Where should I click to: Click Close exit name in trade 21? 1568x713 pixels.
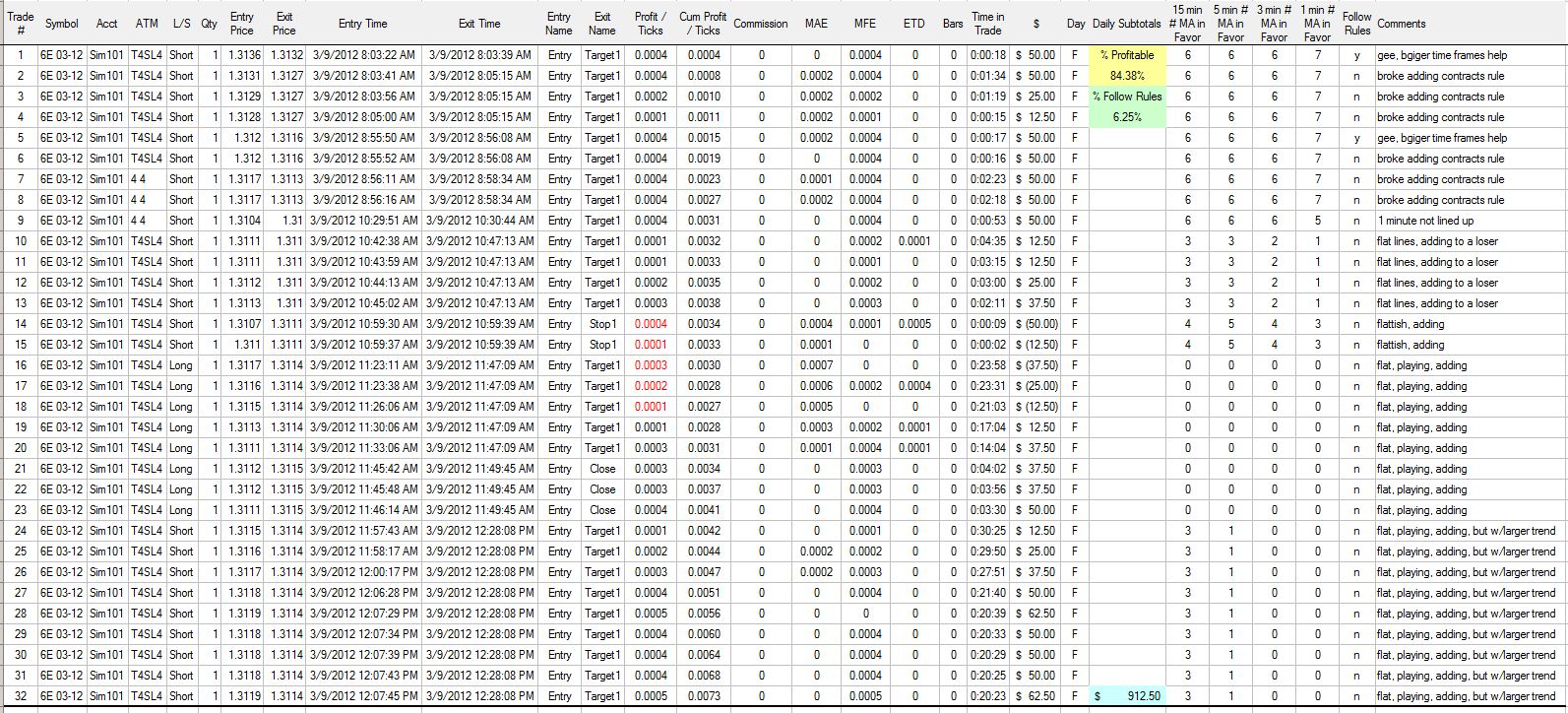602,469
